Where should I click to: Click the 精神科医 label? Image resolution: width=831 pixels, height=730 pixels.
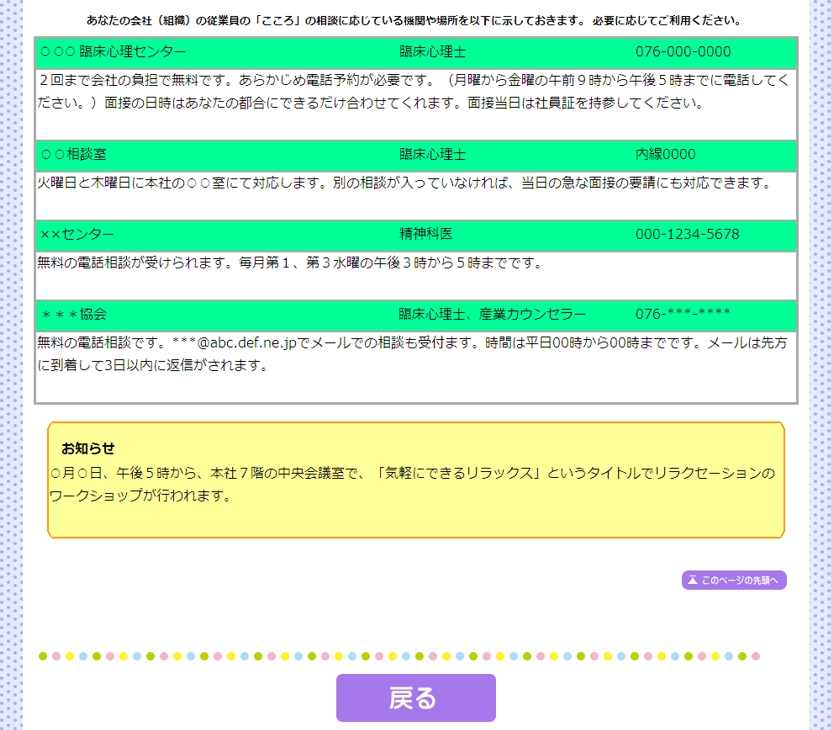[x=426, y=234]
